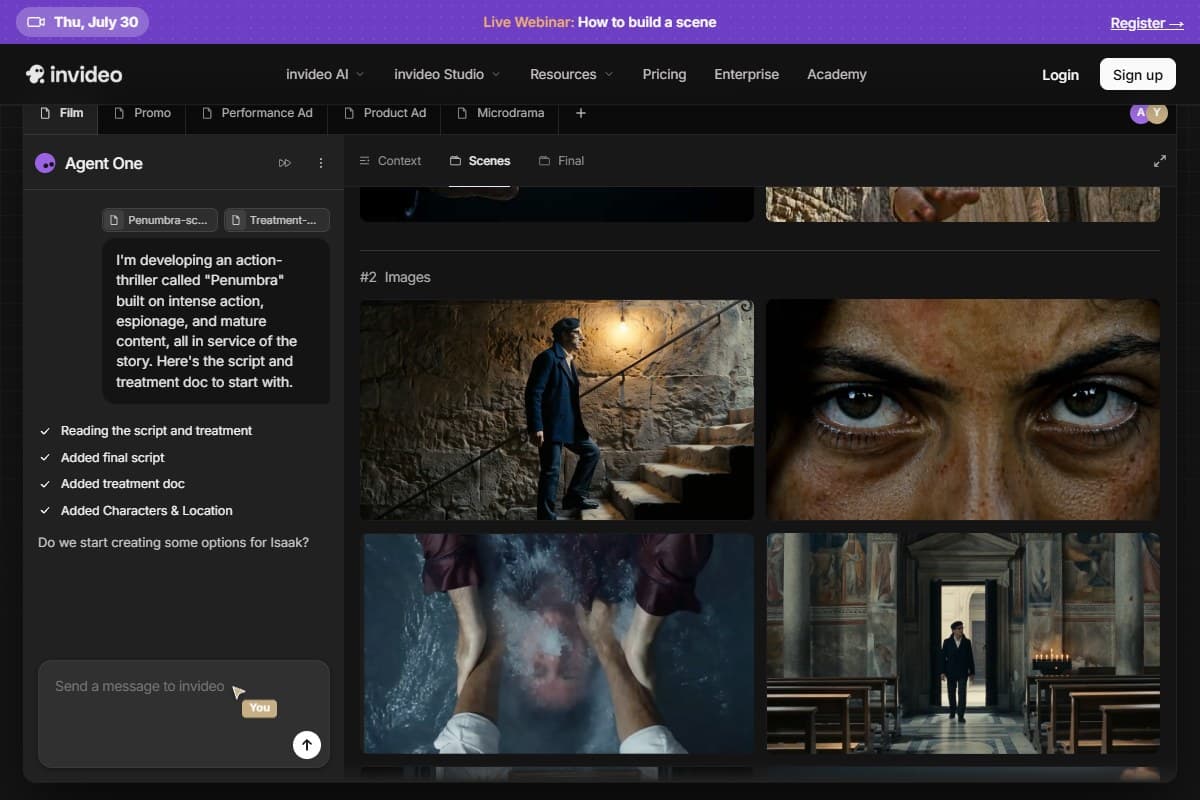Open the Enterprise page
Viewport: 1200px width, 800px height.
tap(746, 74)
